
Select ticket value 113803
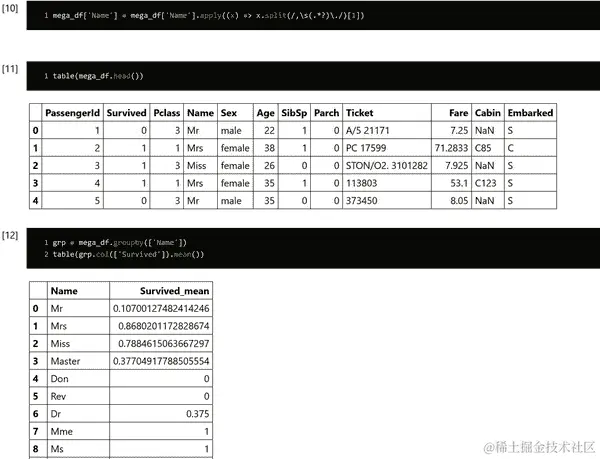point(361,183)
